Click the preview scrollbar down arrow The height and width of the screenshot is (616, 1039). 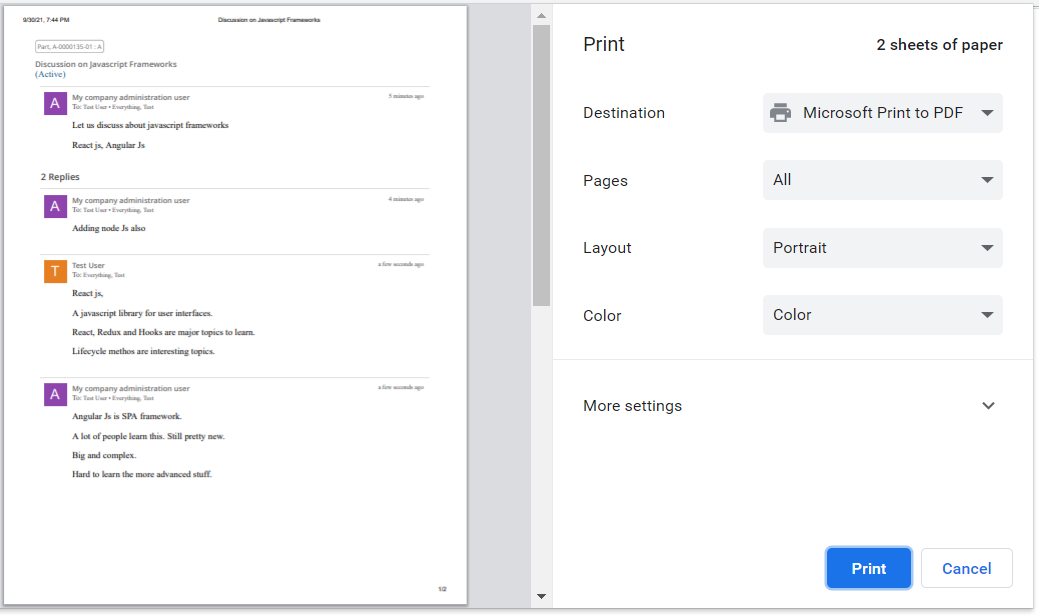click(541, 597)
